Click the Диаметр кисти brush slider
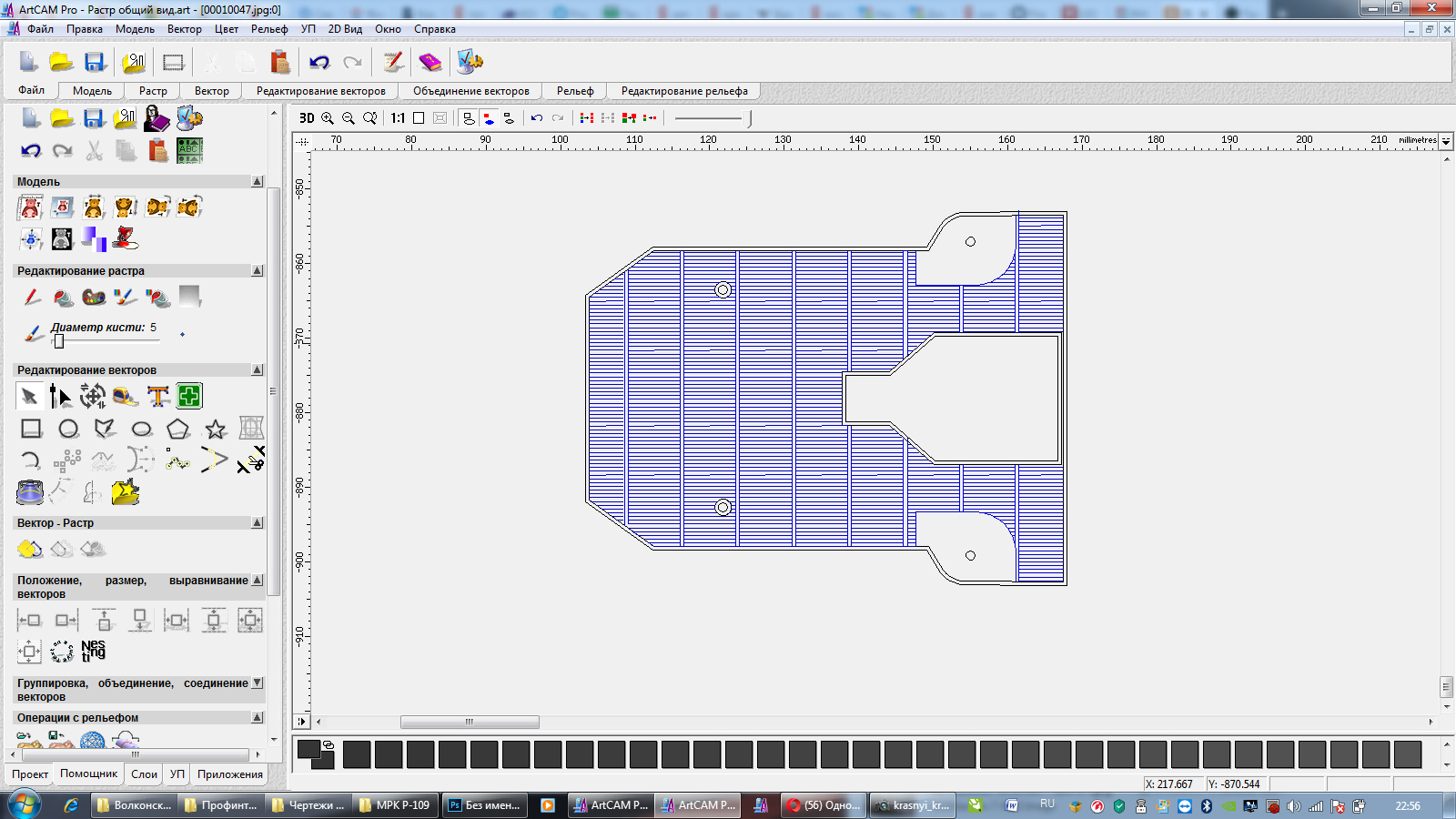 [x=59, y=341]
